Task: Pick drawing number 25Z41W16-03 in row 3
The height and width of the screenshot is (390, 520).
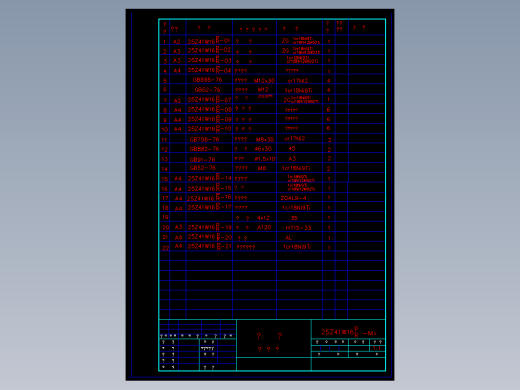Action: tap(209, 60)
